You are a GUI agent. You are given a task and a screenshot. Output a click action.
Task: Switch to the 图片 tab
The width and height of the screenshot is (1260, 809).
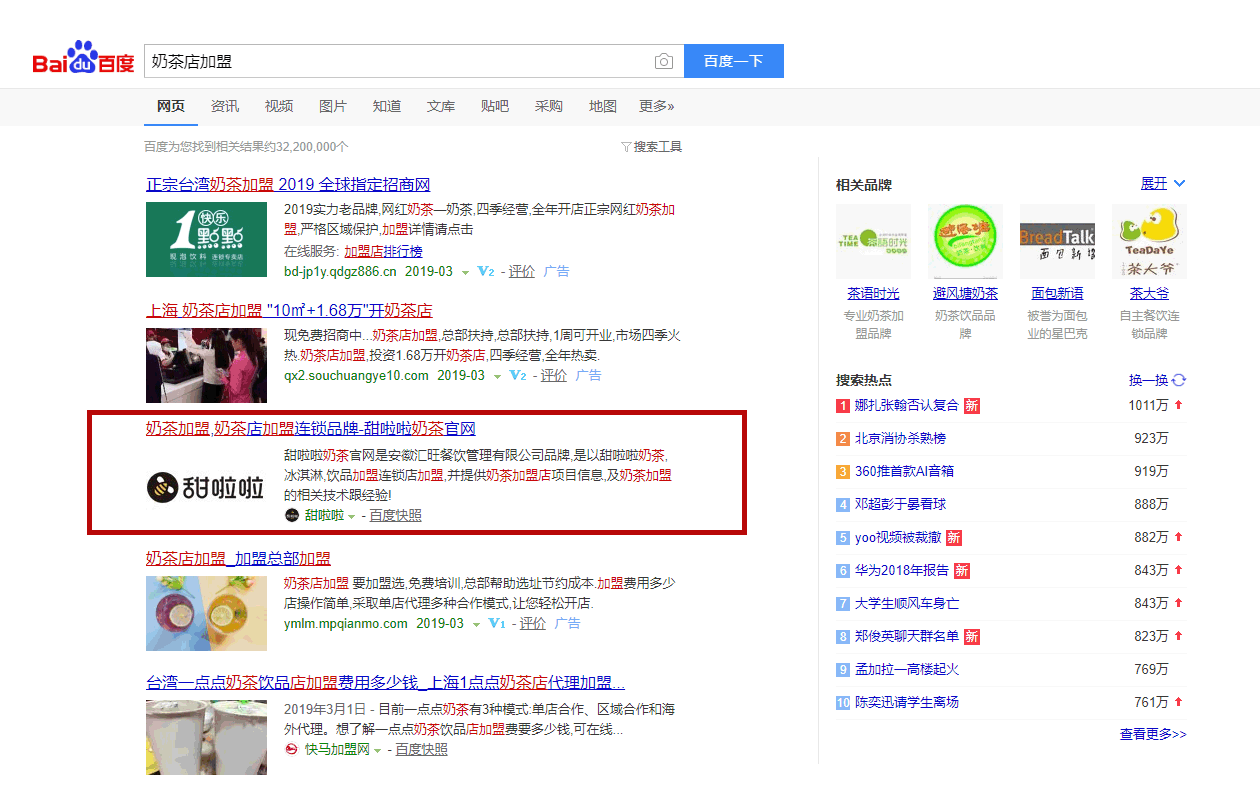pyautogui.click(x=333, y=106)
